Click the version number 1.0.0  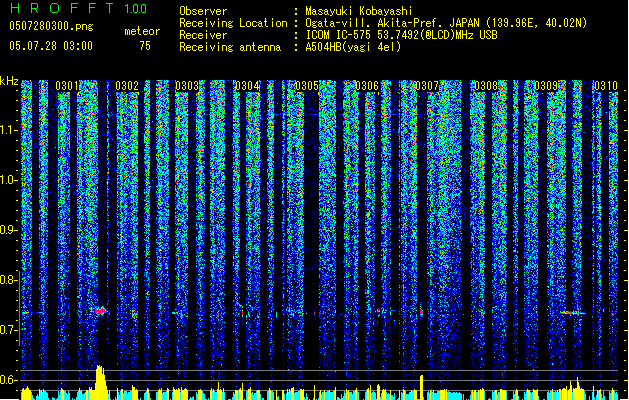[x=135, y=8]
